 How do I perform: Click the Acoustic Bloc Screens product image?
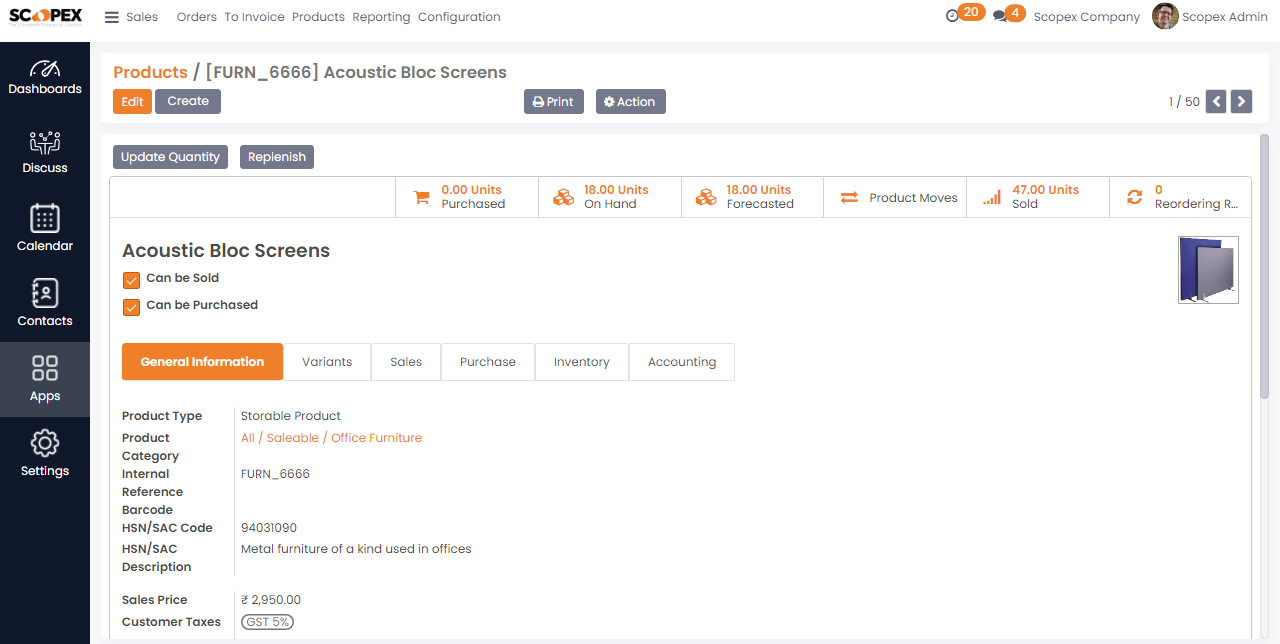coord(1208,270)
